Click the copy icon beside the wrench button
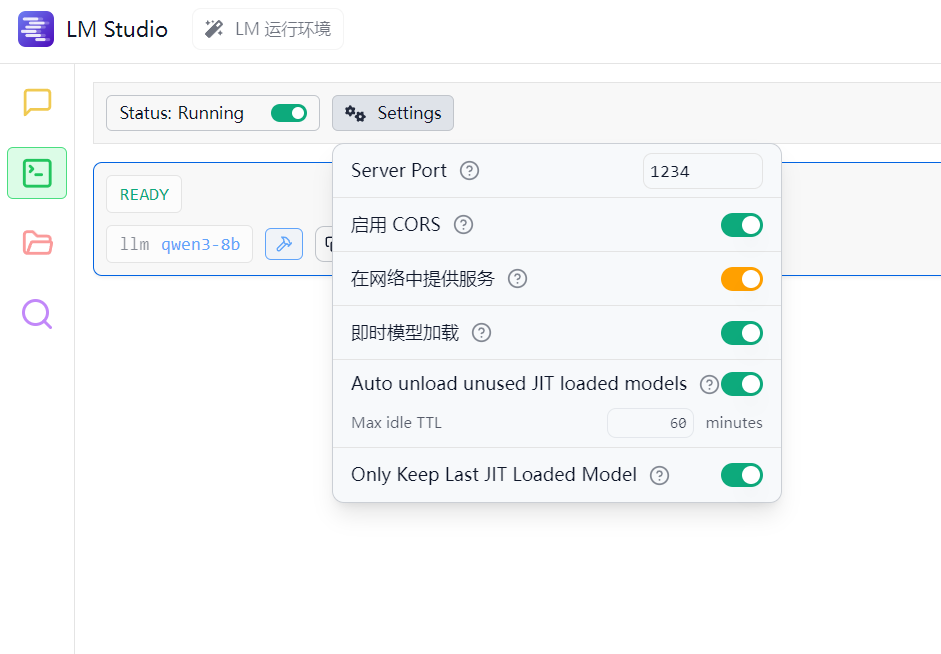This screenshot has height=654, width=941. [325, 244]
